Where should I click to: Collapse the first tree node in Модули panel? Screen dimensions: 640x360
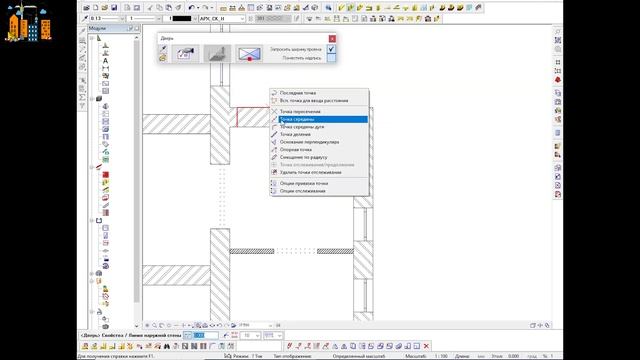[x=92, y=38]
